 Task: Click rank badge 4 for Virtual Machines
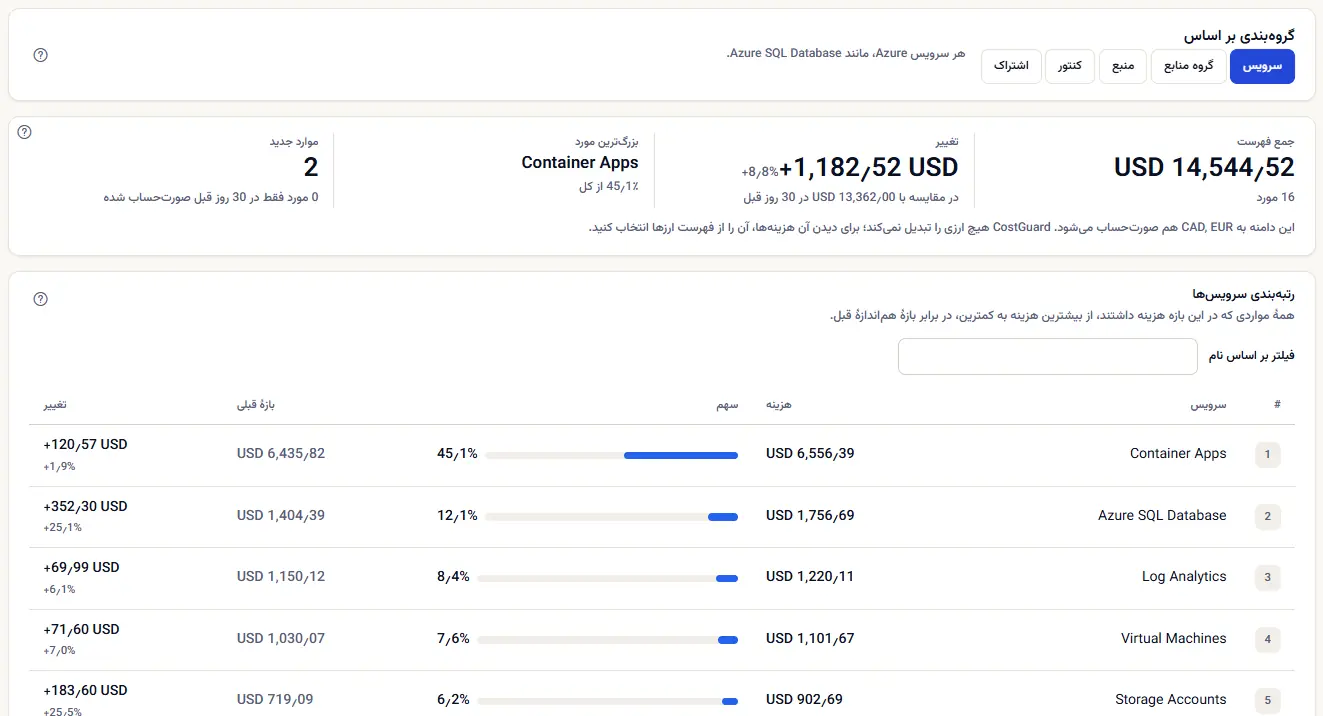(1268, 639)
